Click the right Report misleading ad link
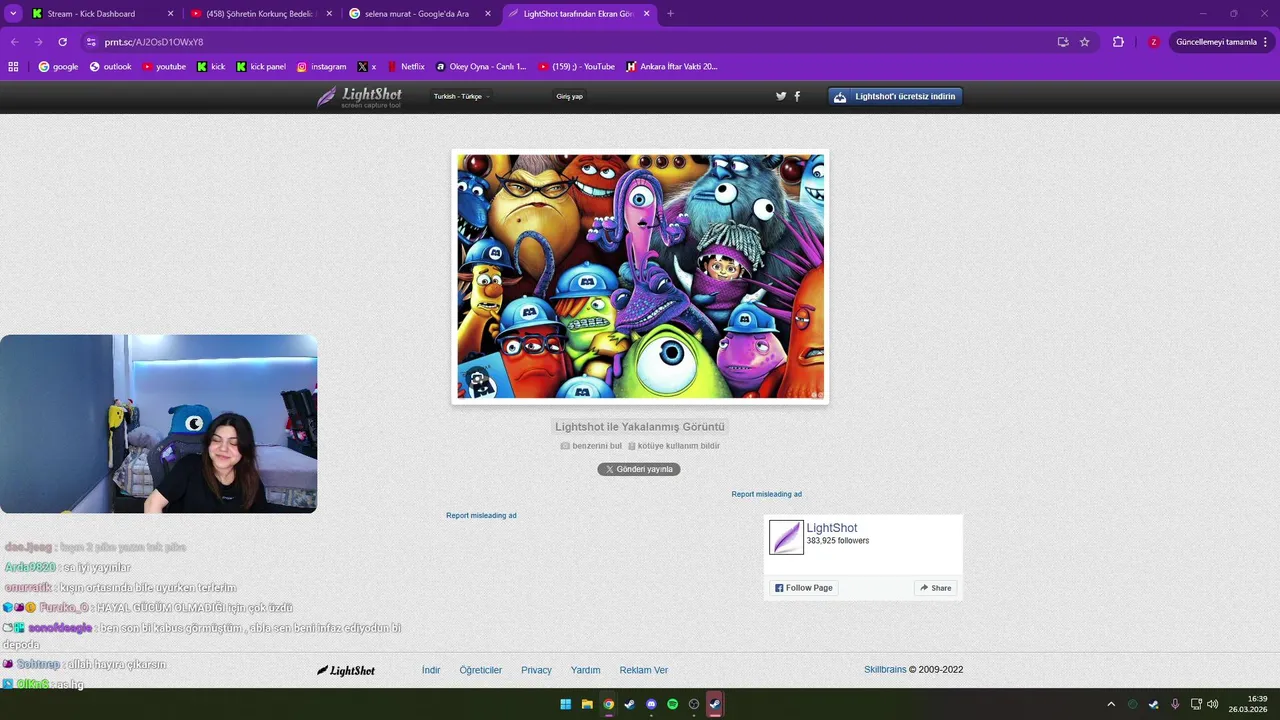 pos(766,494)
